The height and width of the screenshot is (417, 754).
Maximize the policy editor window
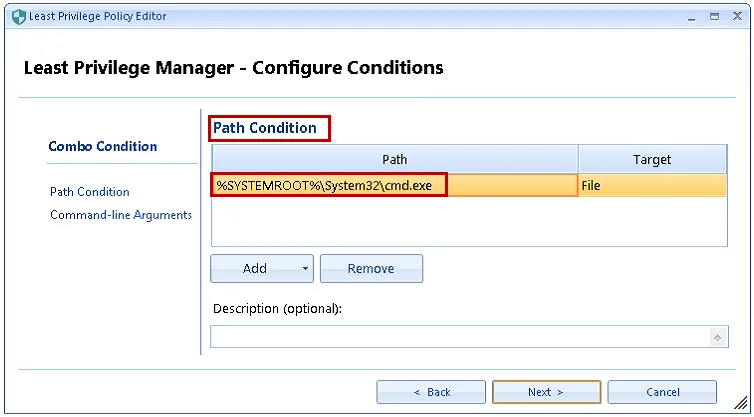coord(713,17)
